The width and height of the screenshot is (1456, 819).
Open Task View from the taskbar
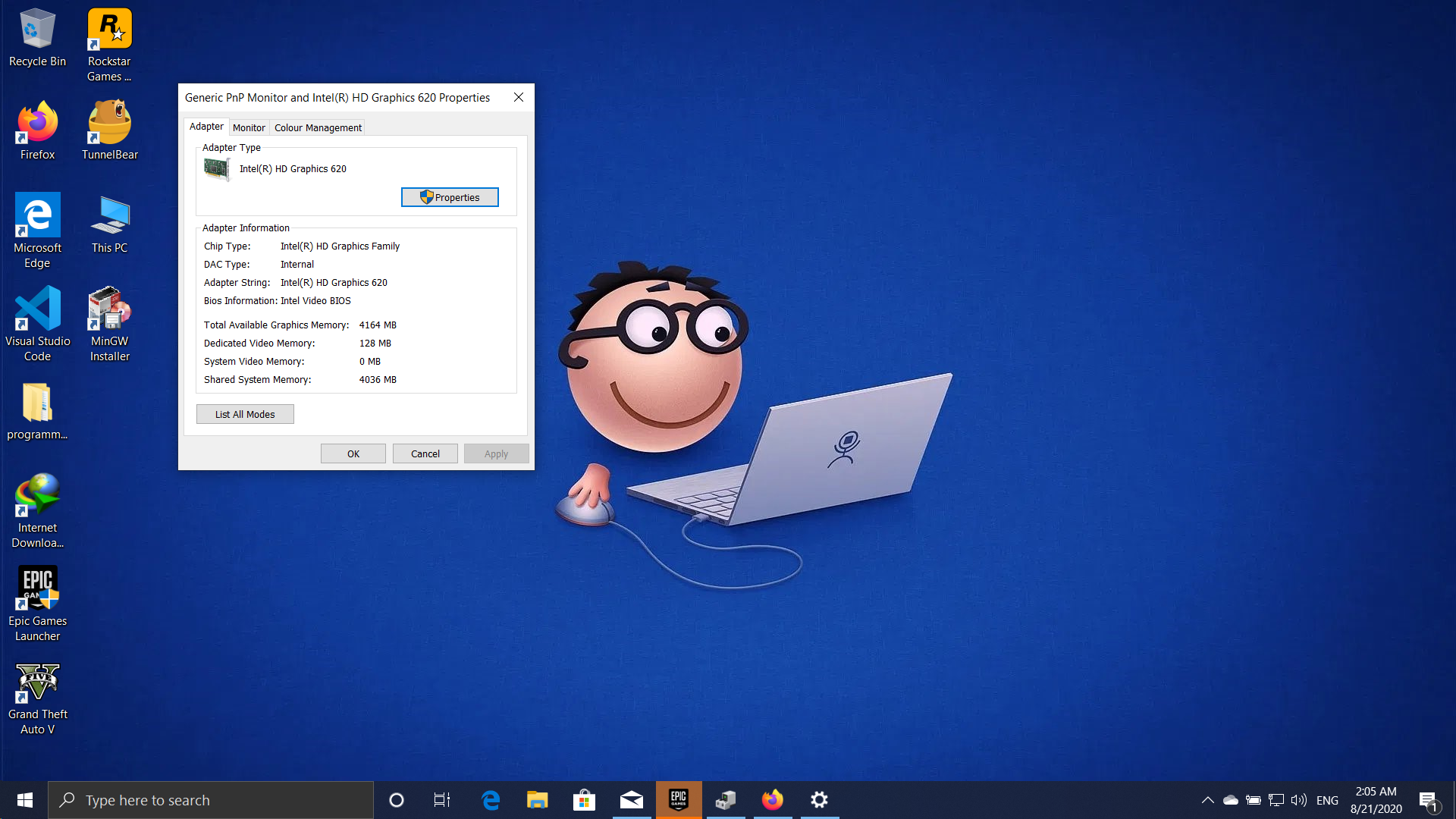pos(442,800)
